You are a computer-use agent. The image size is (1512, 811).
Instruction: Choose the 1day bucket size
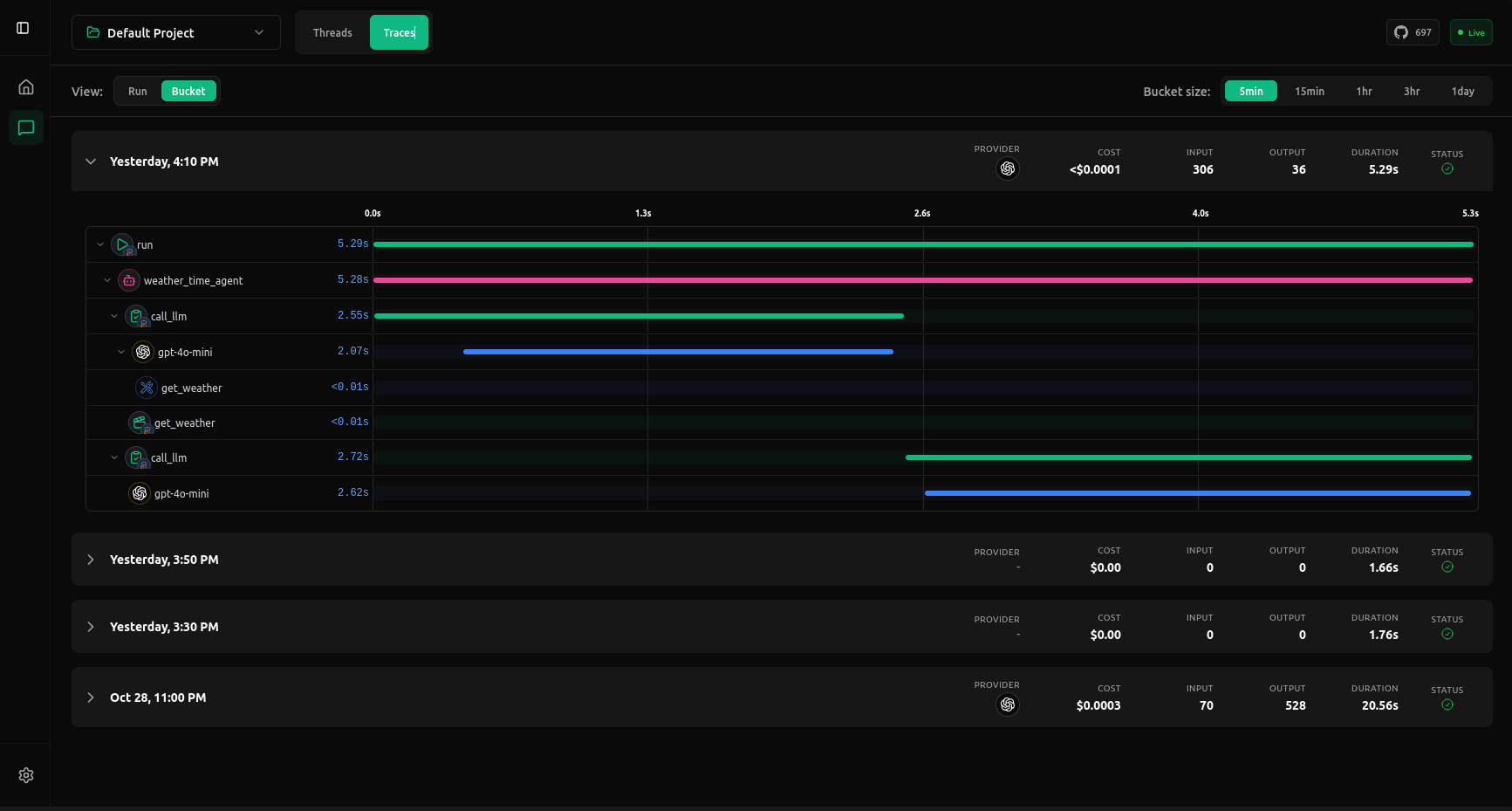(1462, 91)
